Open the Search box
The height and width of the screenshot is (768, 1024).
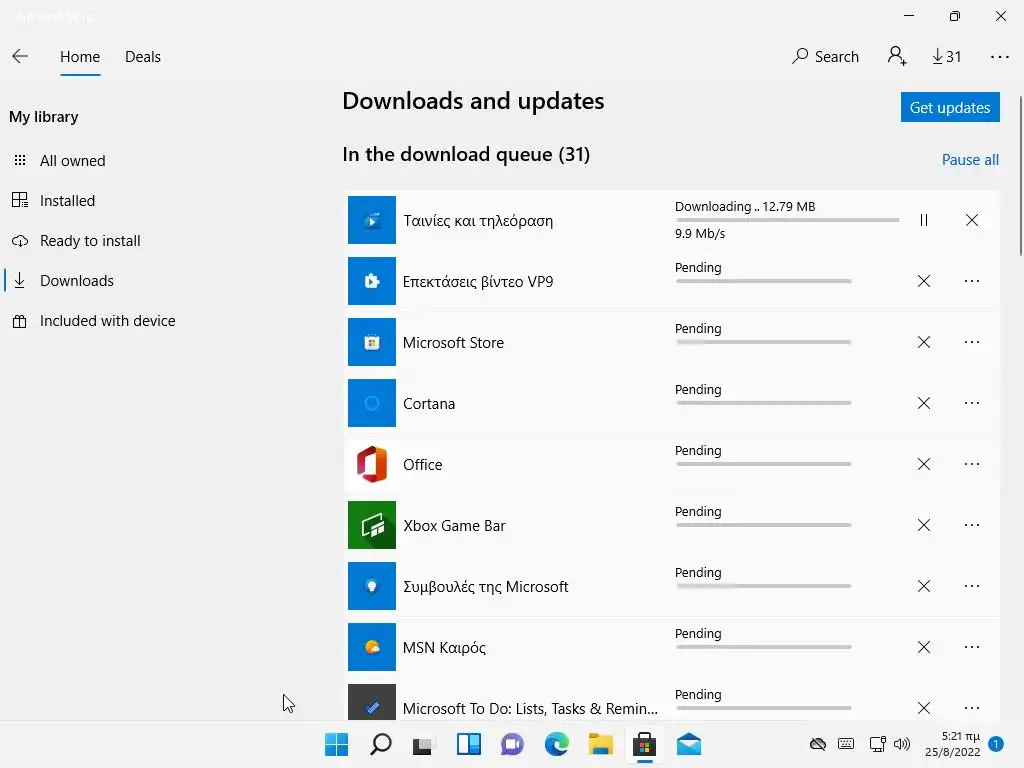(825, 57)
